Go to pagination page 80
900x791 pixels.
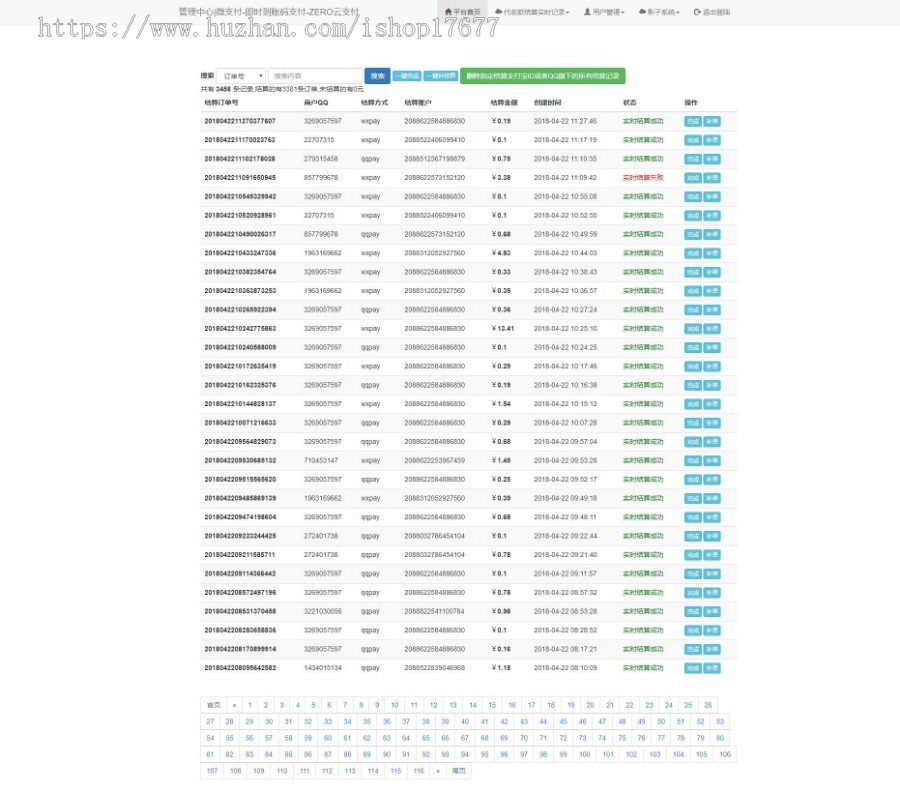(x=720, y=738)
